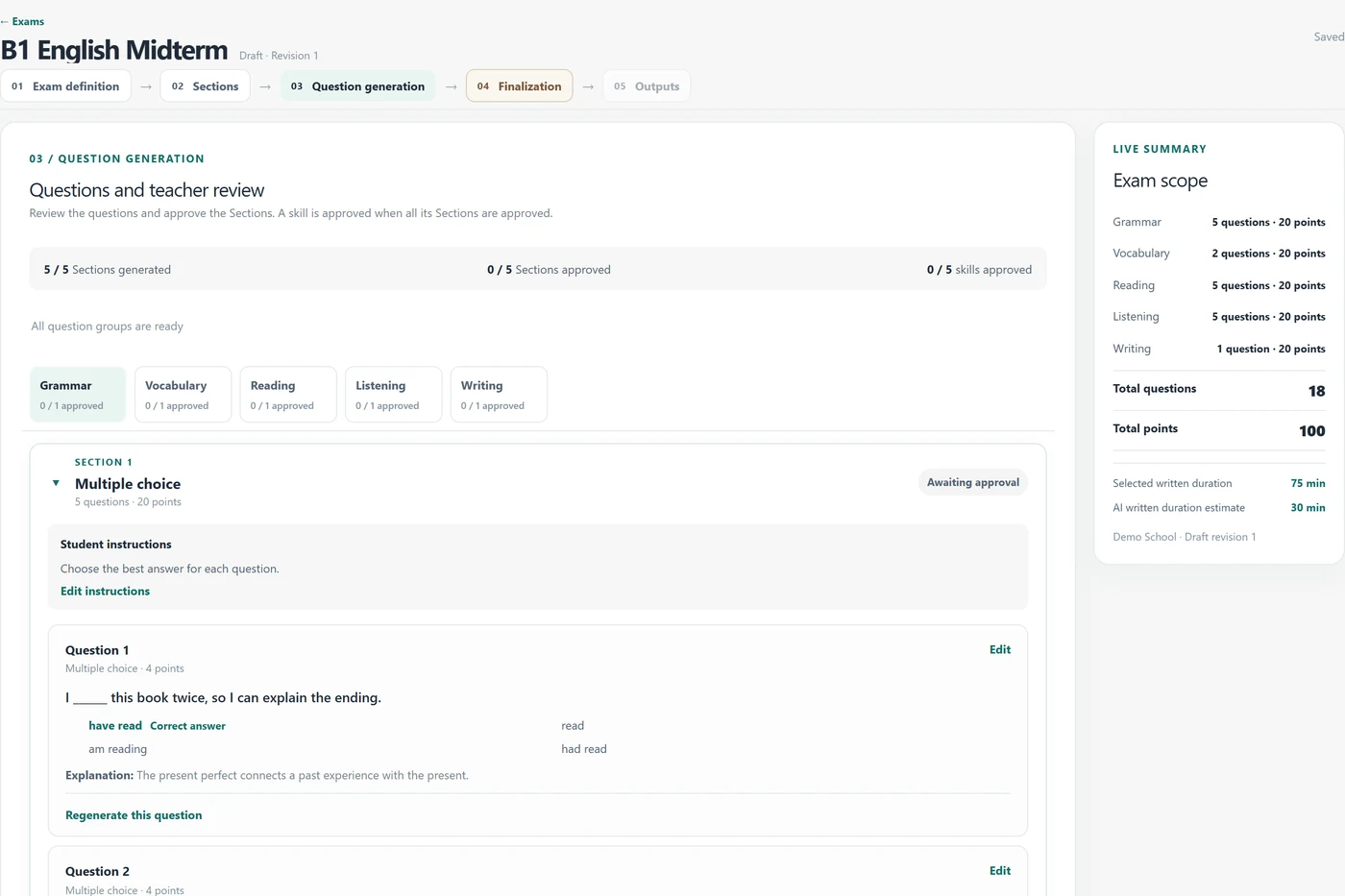
Task: Click Vocabulary row in Exam scope
Action: [1219, 254]
